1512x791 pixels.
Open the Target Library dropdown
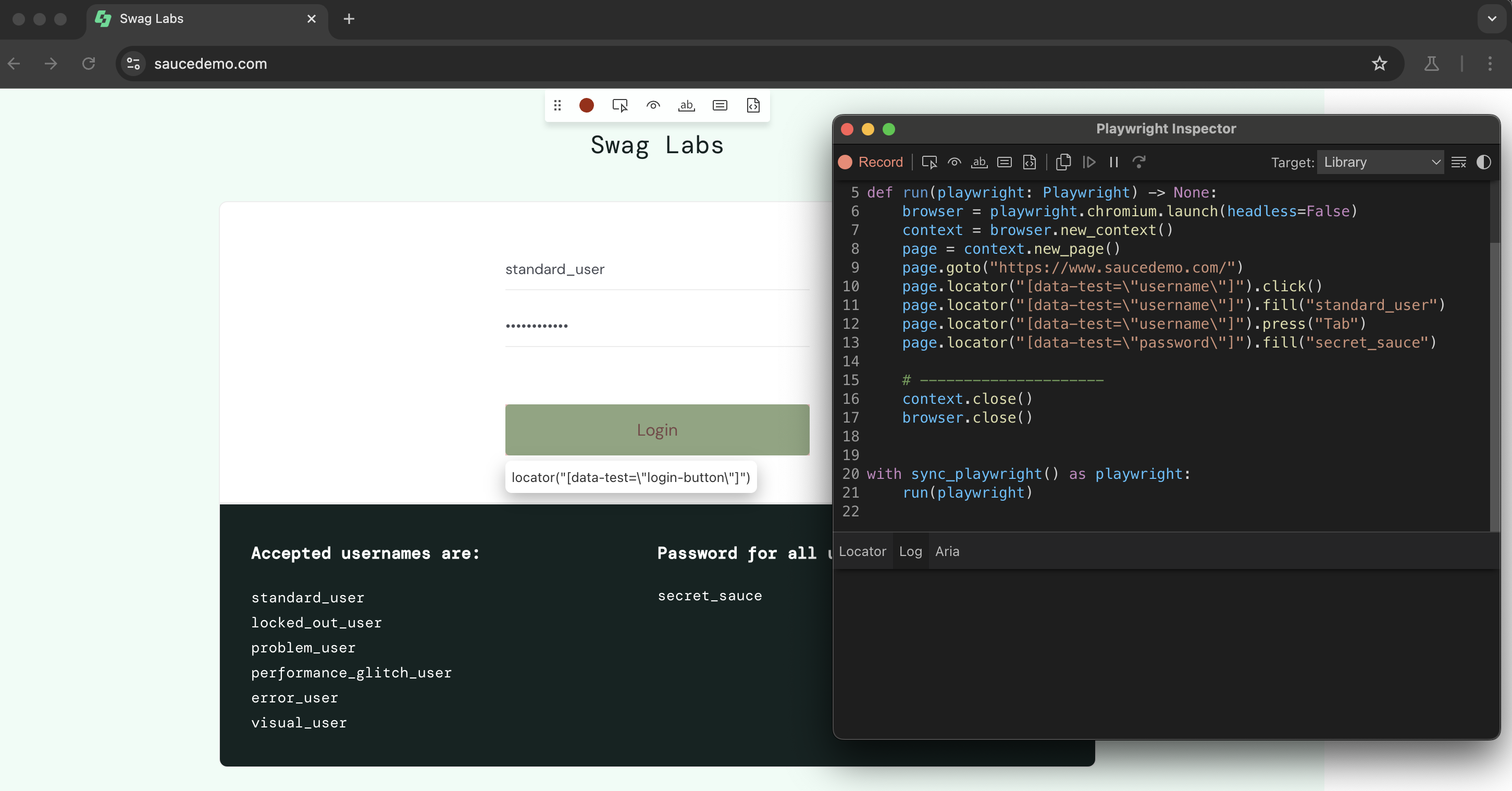click(x=1381, y=162)
